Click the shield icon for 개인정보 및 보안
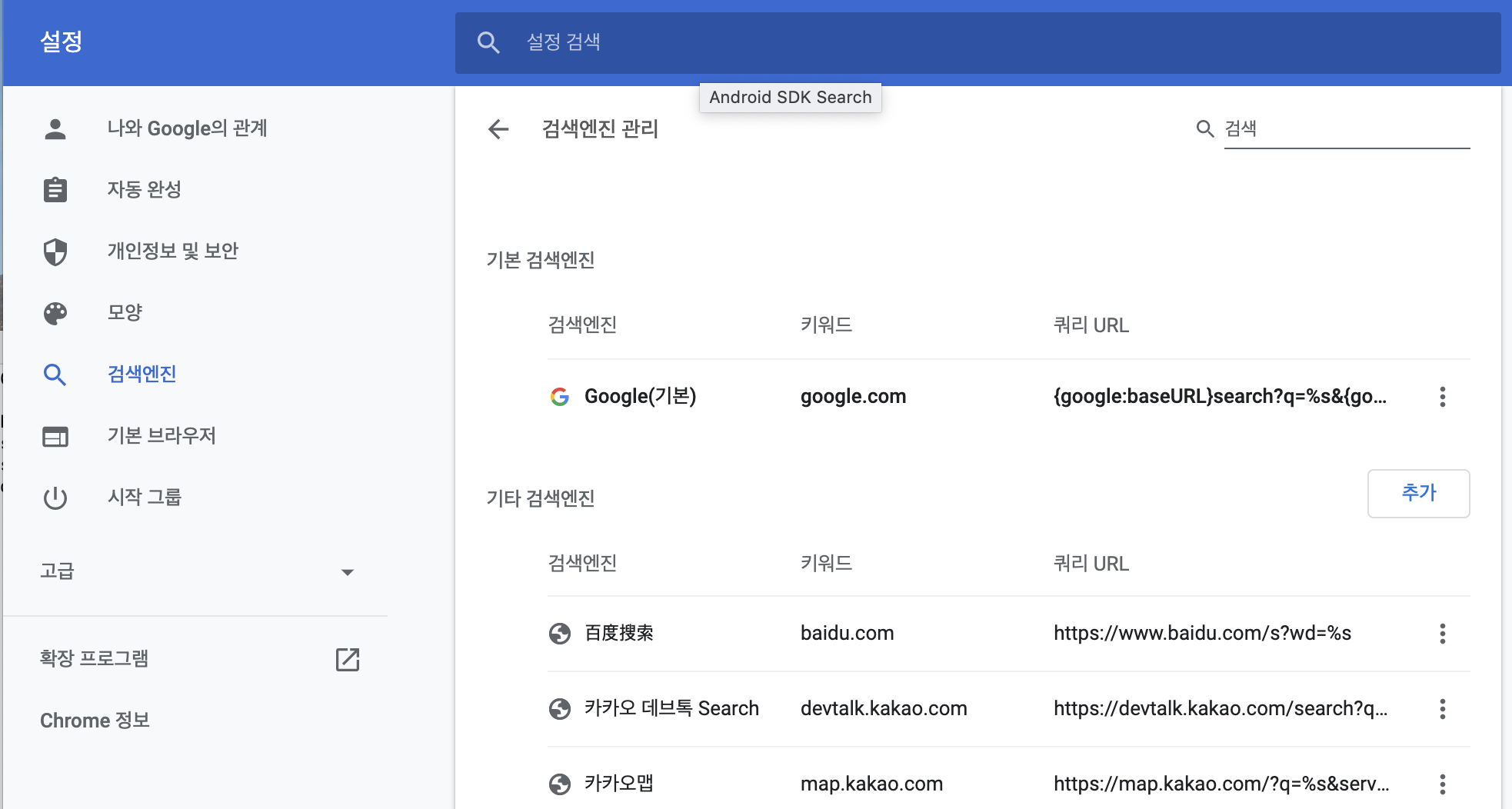This screenshot has width=1512, height=809. click(x=55, y=251)
